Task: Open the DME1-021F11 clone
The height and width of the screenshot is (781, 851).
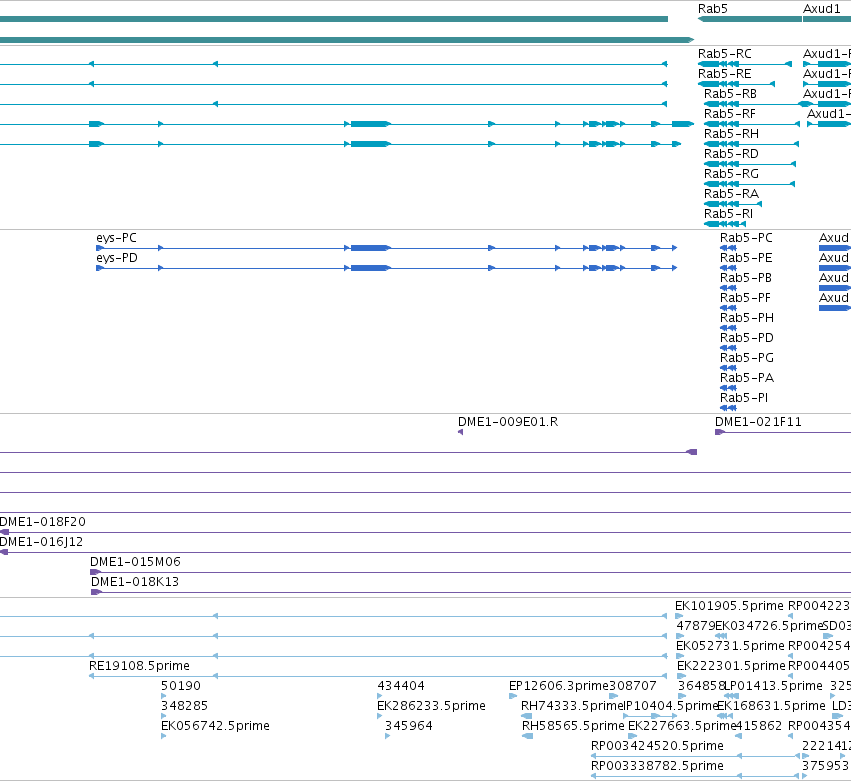Action: [758, 423]
